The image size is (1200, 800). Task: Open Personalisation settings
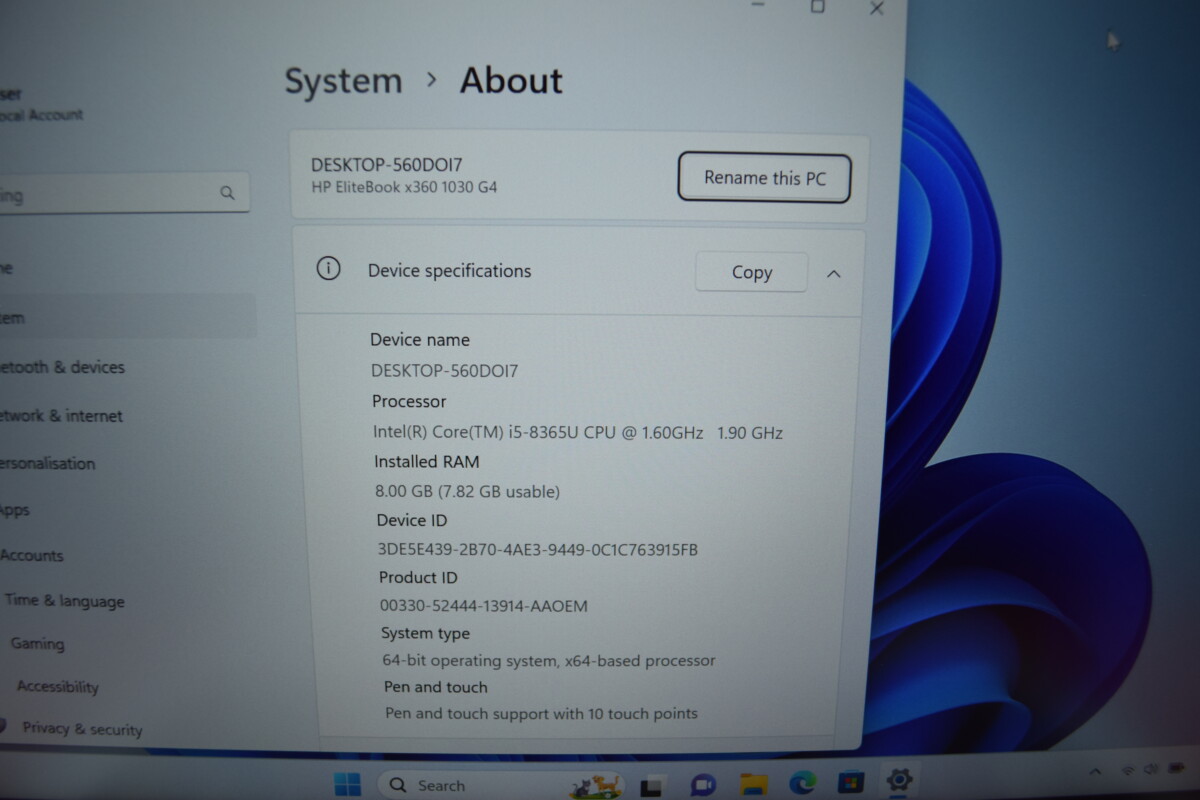(48, 463)
